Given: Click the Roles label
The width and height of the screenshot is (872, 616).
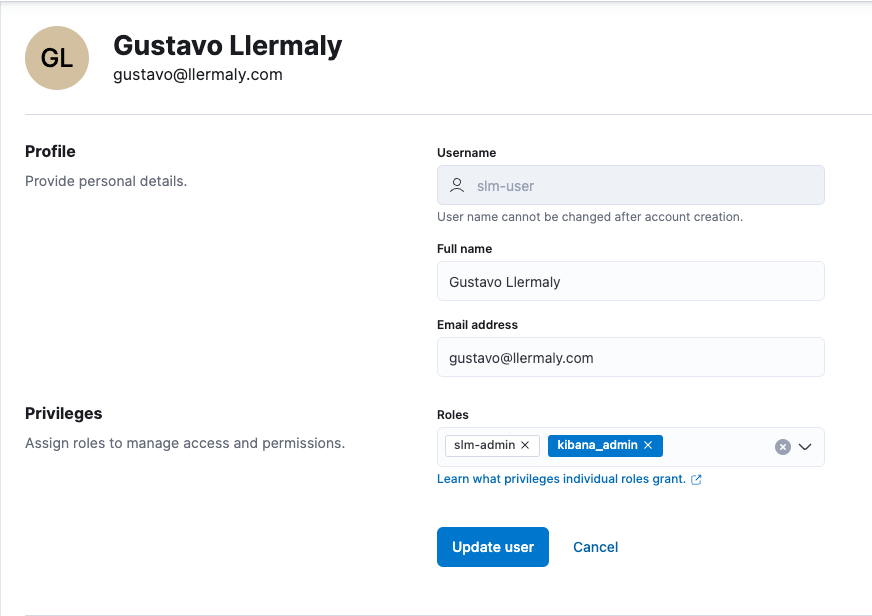Looking at the screenshot, I should (x=453, y=415).
